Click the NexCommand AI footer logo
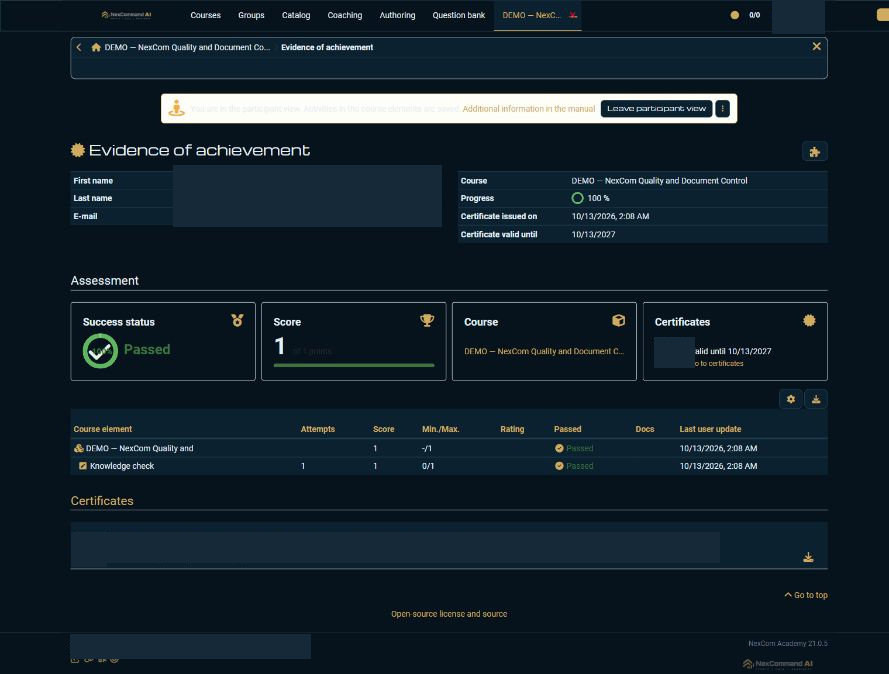This screenshot has height=674, width=889. pyautogui.click(x=778, y=664)
